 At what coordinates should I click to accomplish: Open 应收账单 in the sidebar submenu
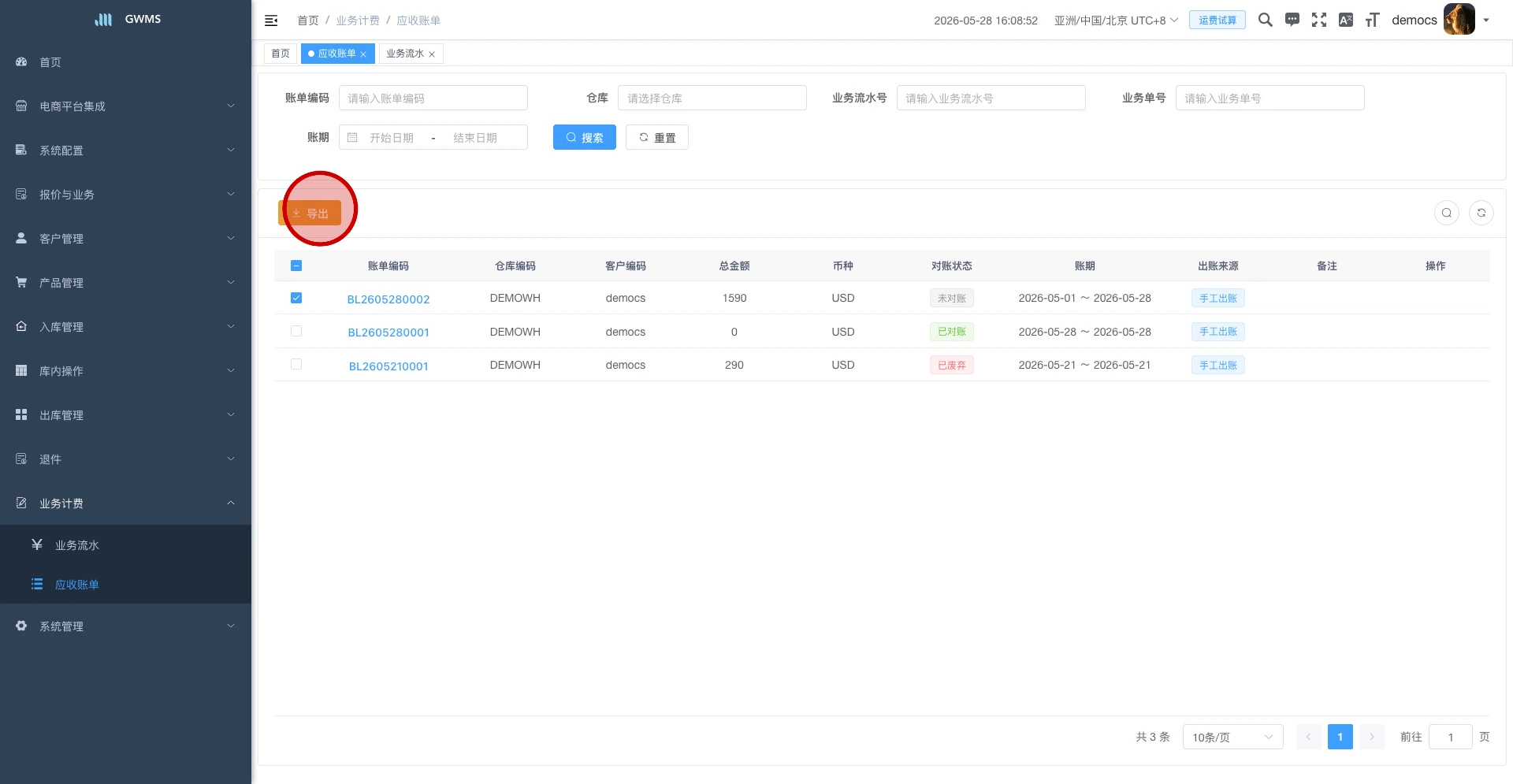[126, 584]
